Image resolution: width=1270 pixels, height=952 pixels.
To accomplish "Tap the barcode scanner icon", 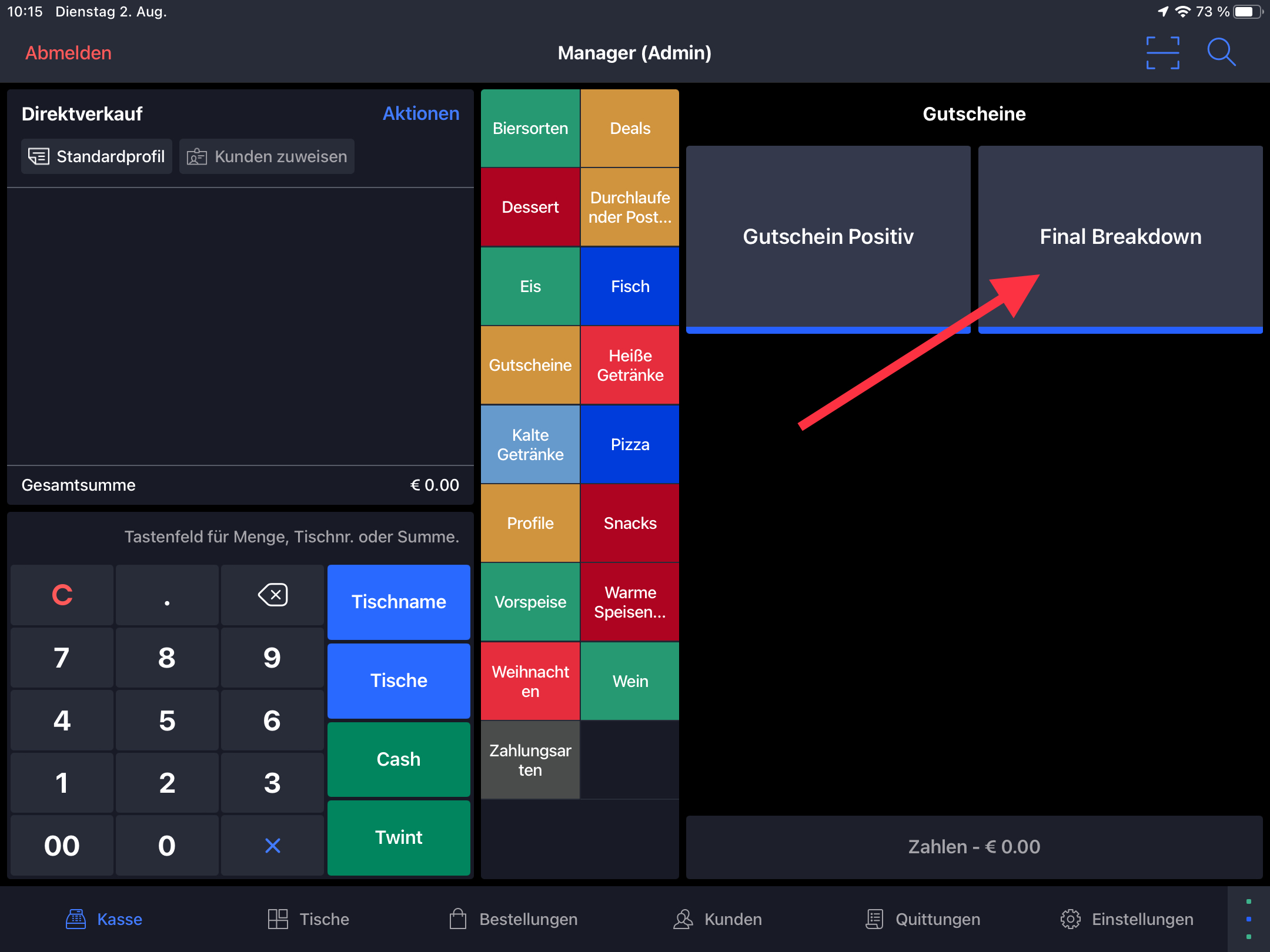I will 1162,53.
